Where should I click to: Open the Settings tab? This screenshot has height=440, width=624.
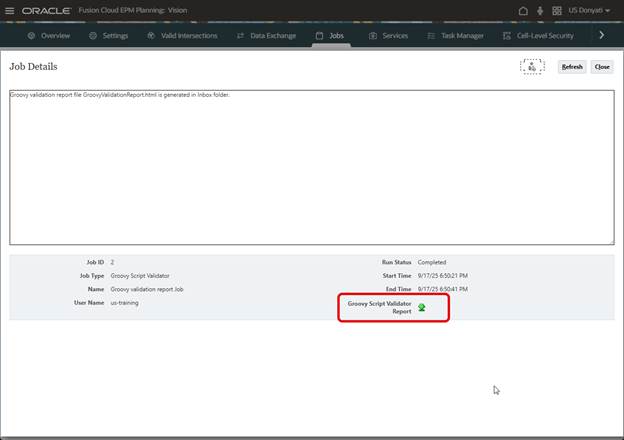(x=108, y=35)
